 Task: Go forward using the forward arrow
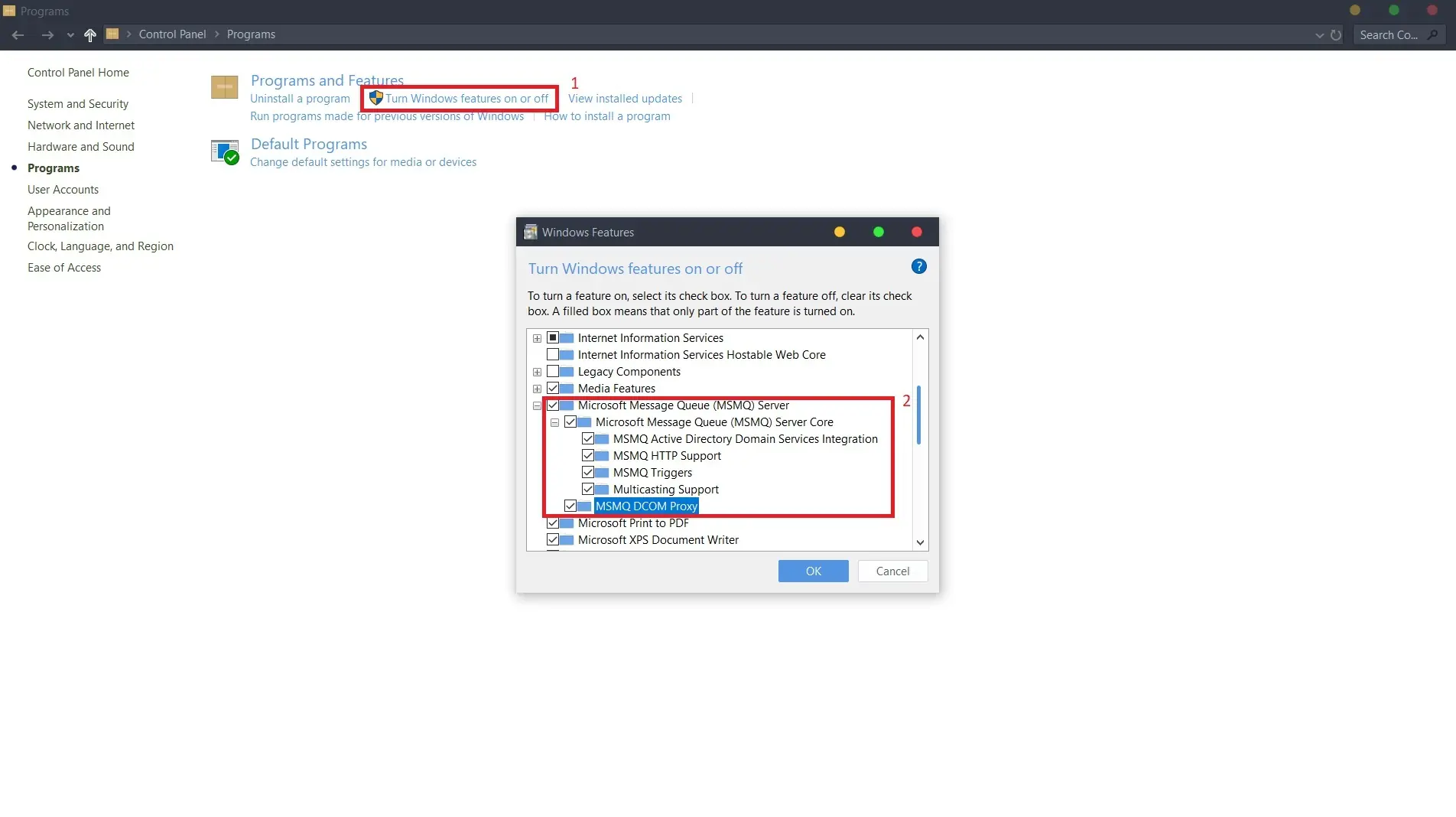[47, 34]
